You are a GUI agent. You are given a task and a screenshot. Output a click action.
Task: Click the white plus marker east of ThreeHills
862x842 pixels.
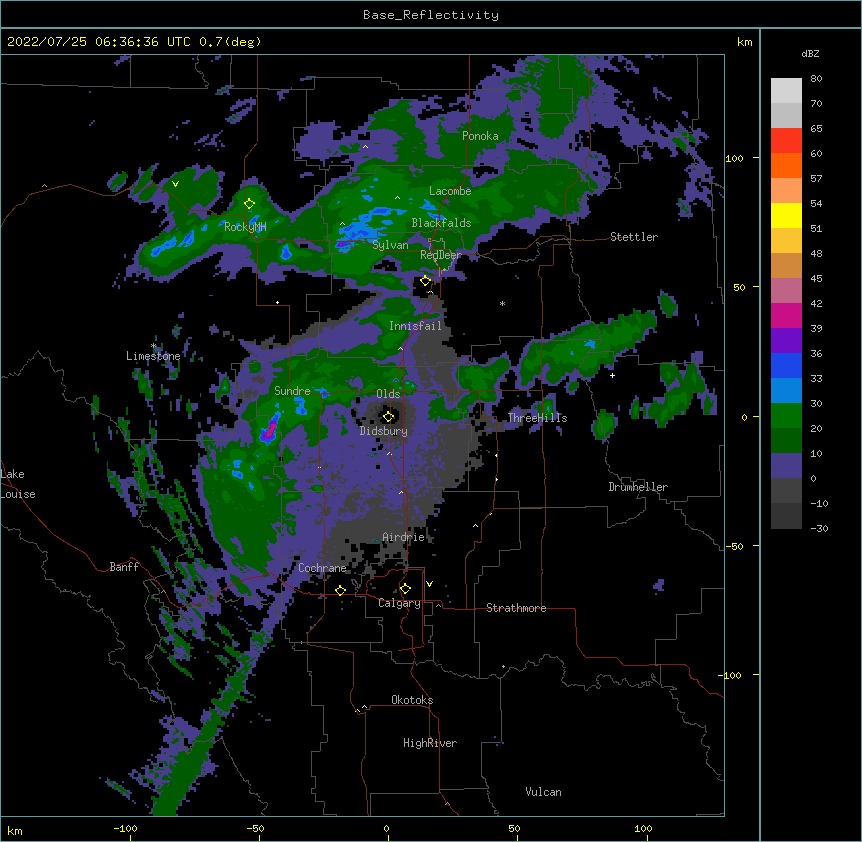tap(612, 375)
